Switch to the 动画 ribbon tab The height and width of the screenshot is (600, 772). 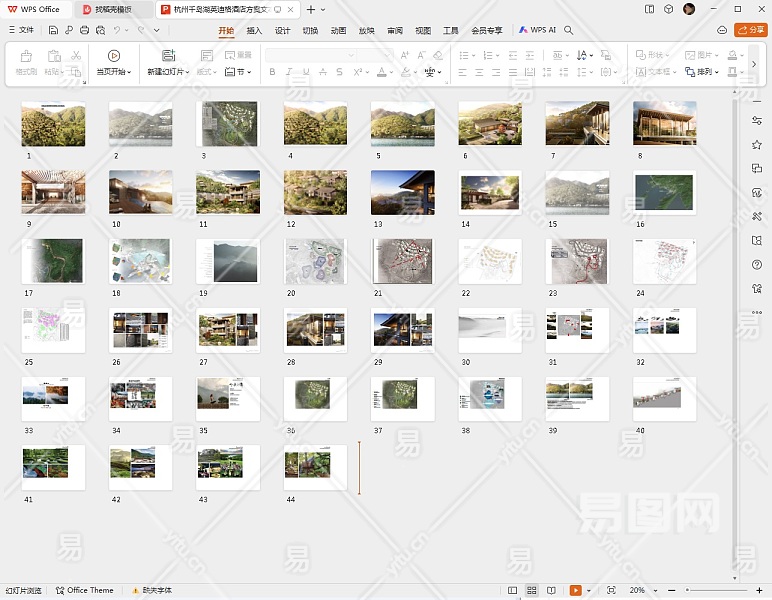pyautogui.click(x=338, y=31)
